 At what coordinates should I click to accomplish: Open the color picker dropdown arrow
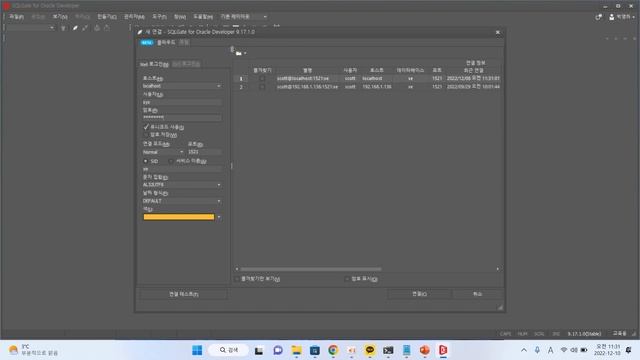tap(219, 217)
